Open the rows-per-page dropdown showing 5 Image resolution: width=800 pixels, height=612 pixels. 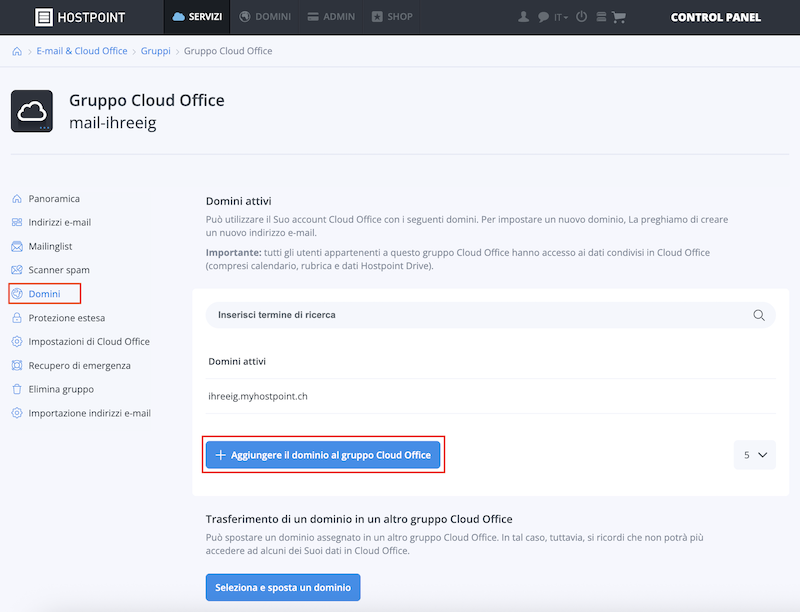click(x=755, y=455)
